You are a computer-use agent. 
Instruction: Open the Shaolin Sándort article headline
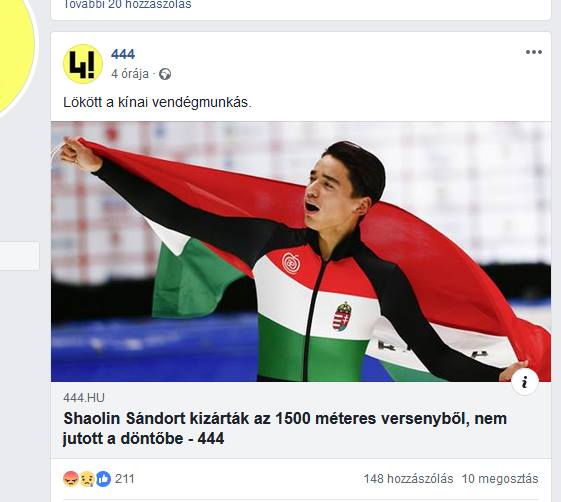(x=285, y=428)
